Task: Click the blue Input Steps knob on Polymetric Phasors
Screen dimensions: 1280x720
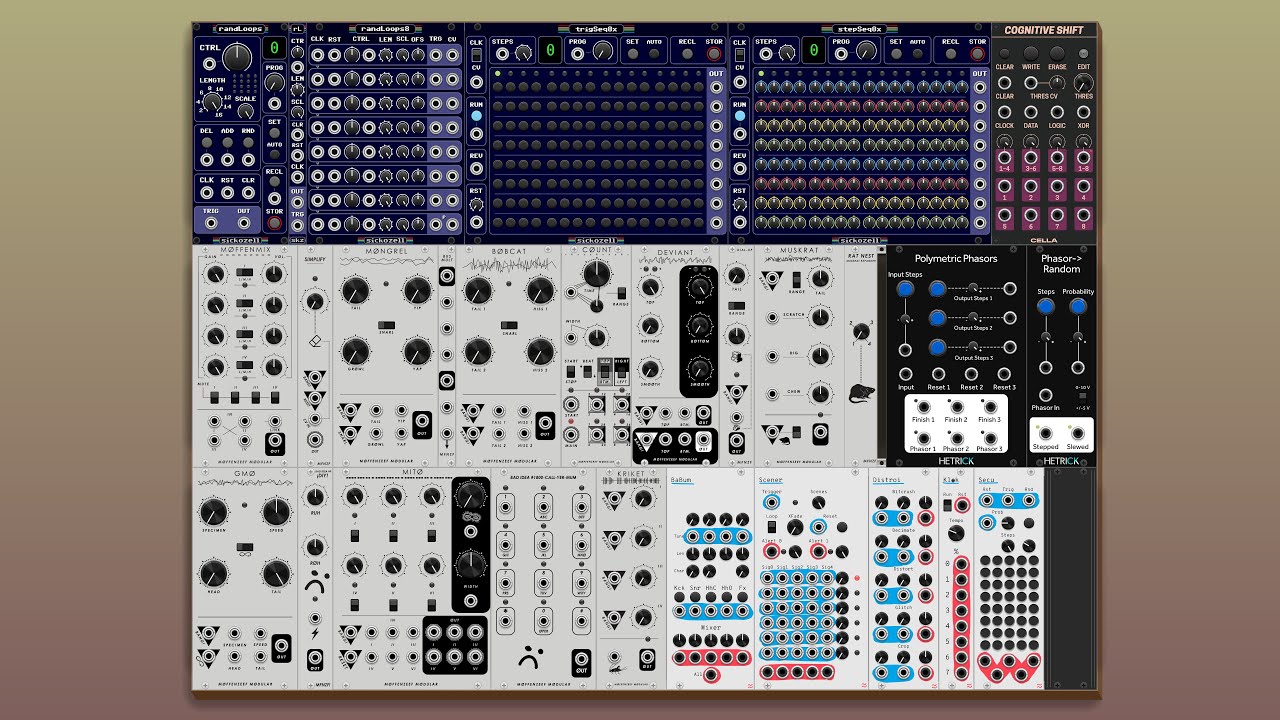Action: (x=905, y=289)
